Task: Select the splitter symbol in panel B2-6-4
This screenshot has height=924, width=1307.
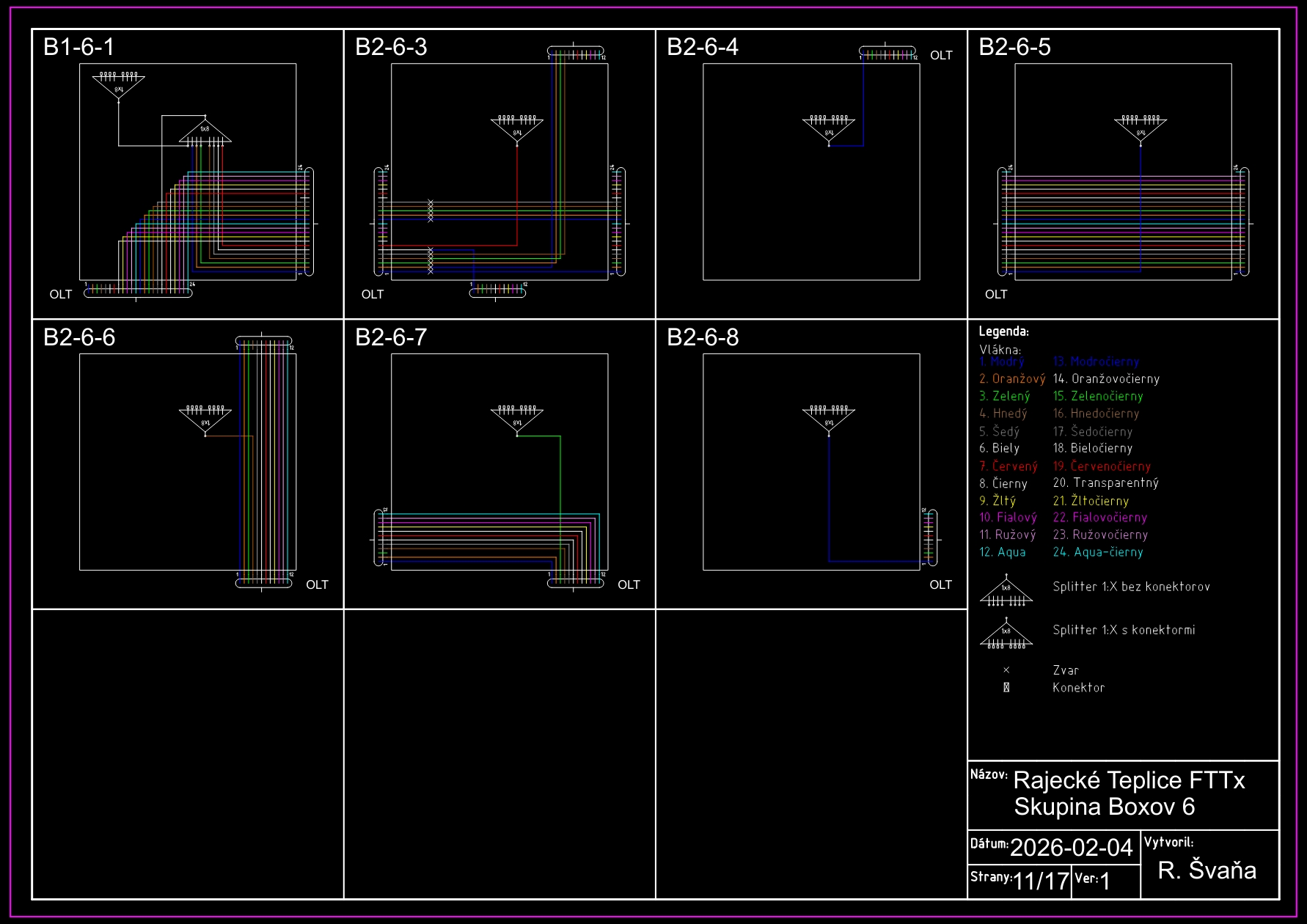Action: coord(829,129)
